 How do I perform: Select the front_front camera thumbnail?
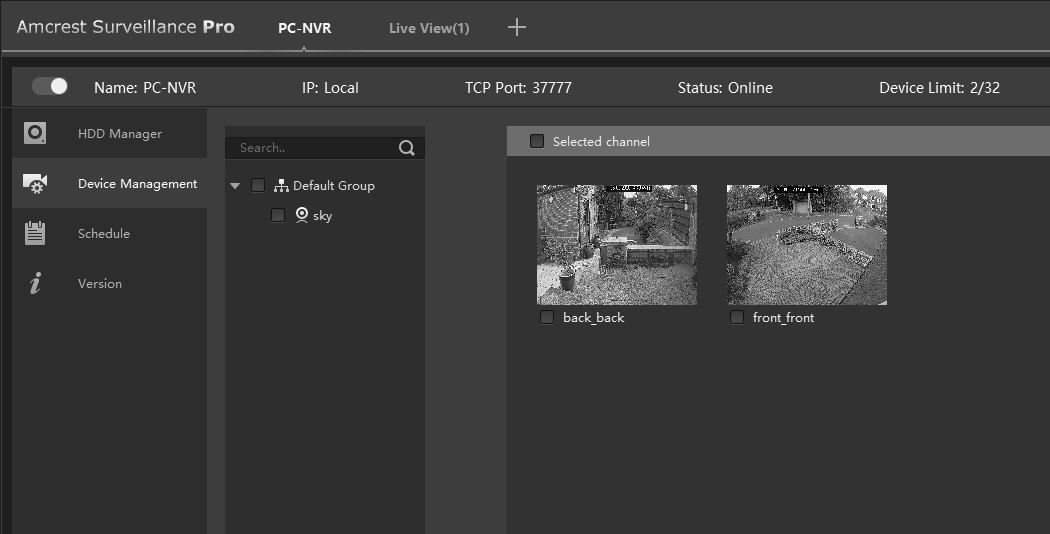tap(807, 245)
